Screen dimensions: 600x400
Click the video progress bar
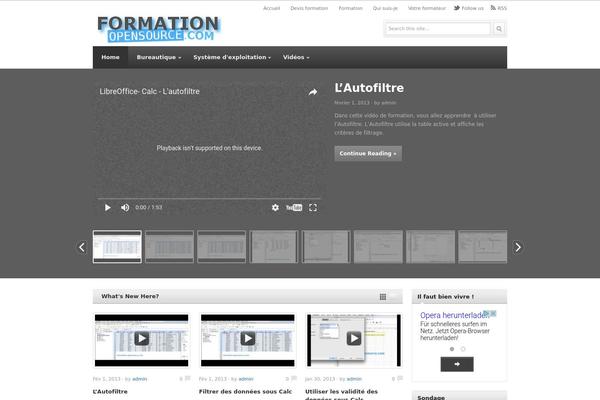click(209, 199)
